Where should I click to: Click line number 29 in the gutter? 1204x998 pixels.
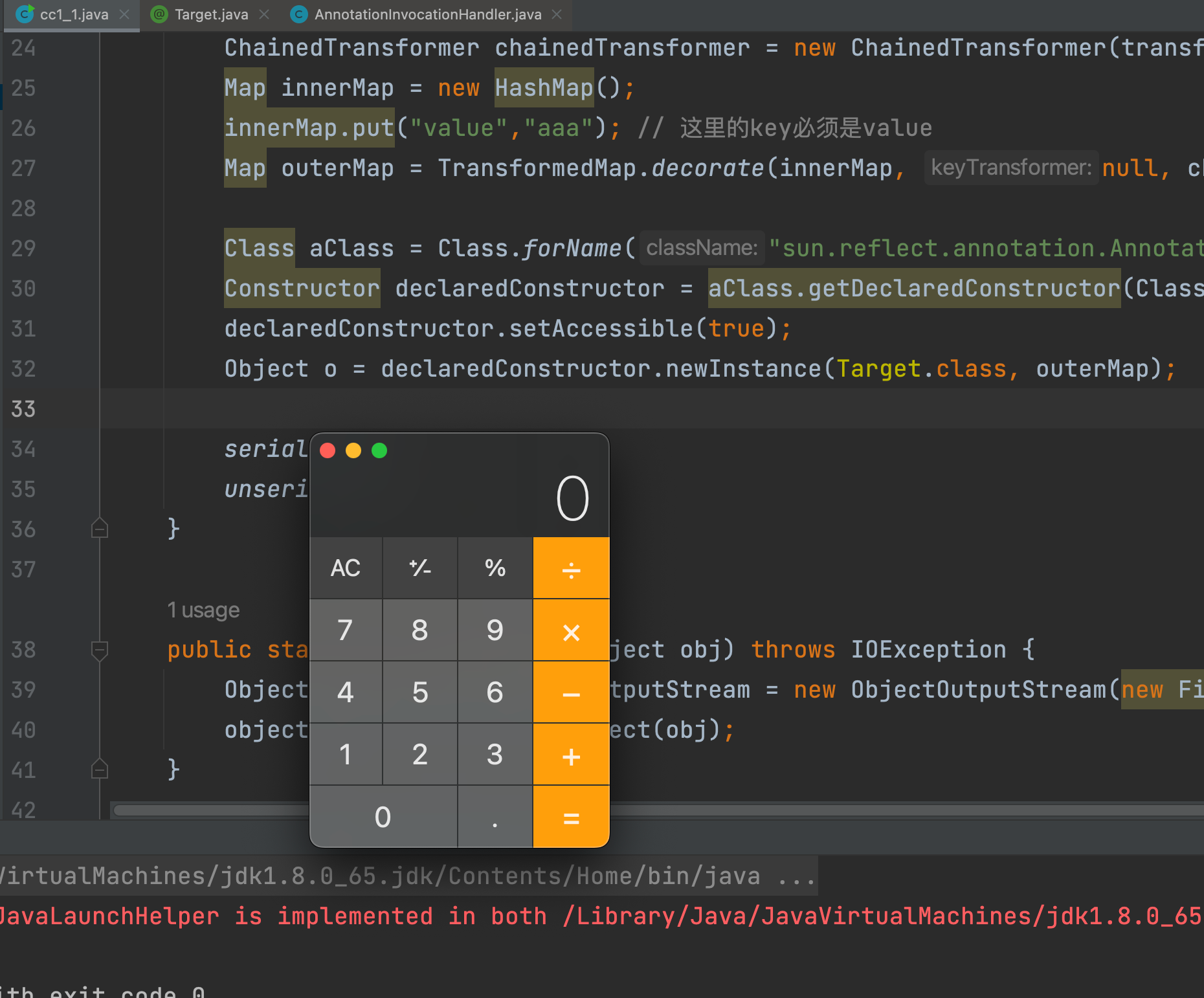[23, 248]
